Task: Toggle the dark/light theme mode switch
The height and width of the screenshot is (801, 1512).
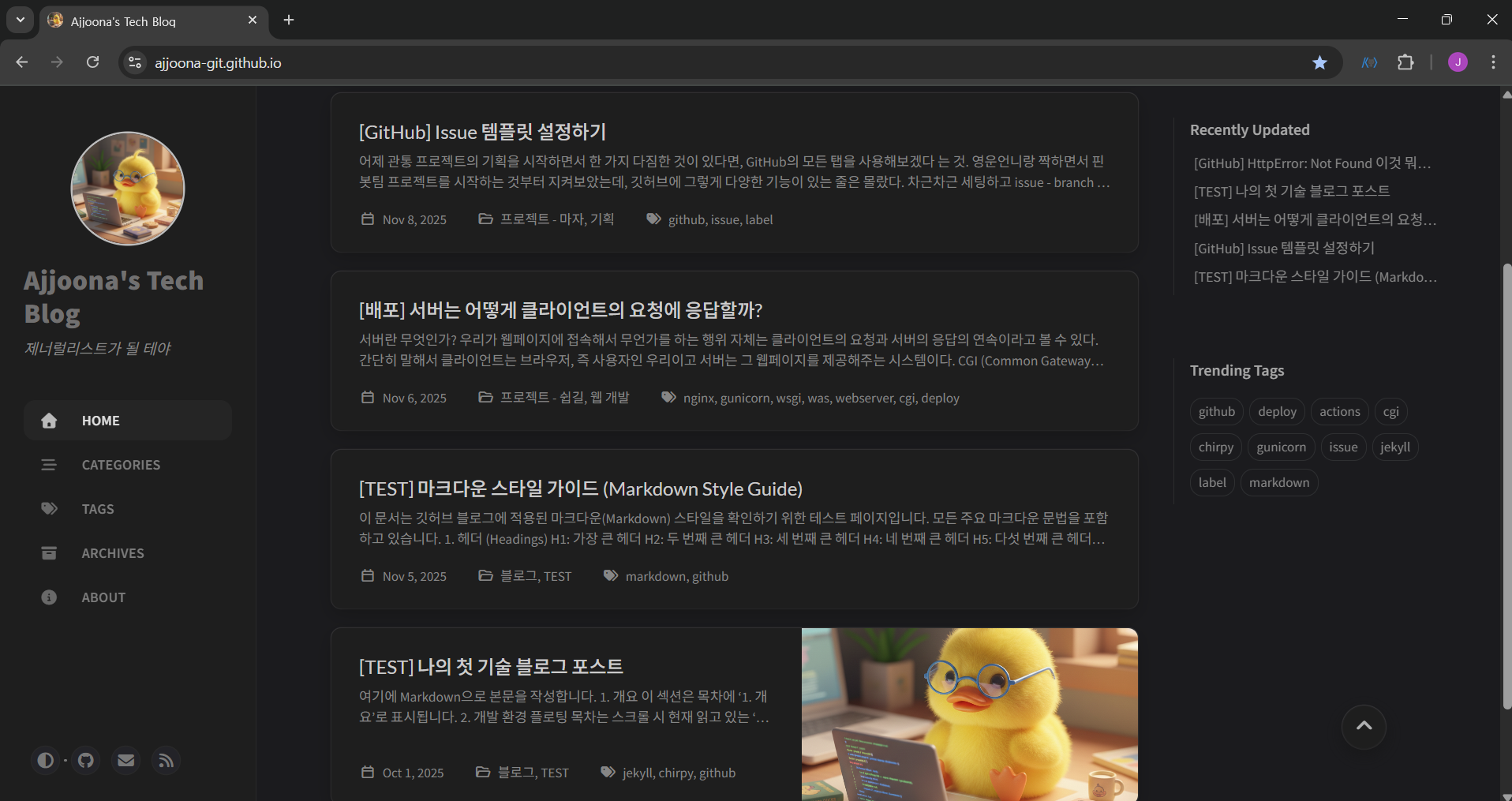Action: (x=46, y=760)
